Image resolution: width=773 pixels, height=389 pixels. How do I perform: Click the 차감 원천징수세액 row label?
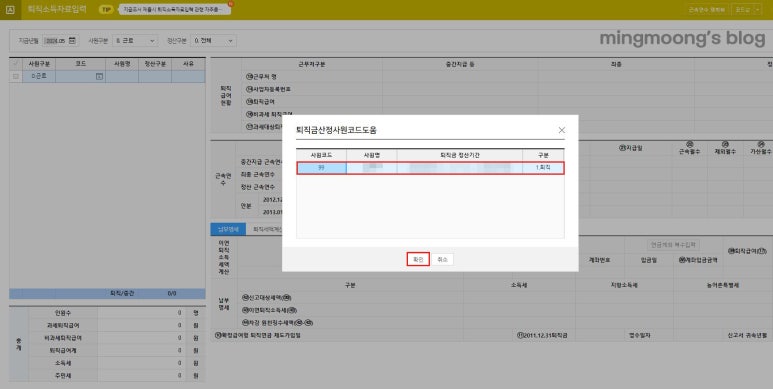point(278,323)
